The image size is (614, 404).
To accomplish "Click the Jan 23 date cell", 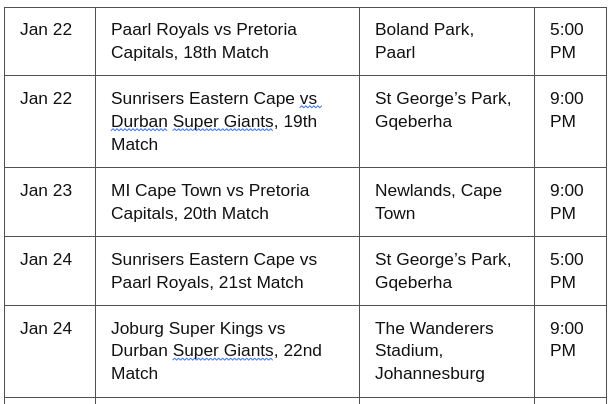I will (x=50, y=202).
